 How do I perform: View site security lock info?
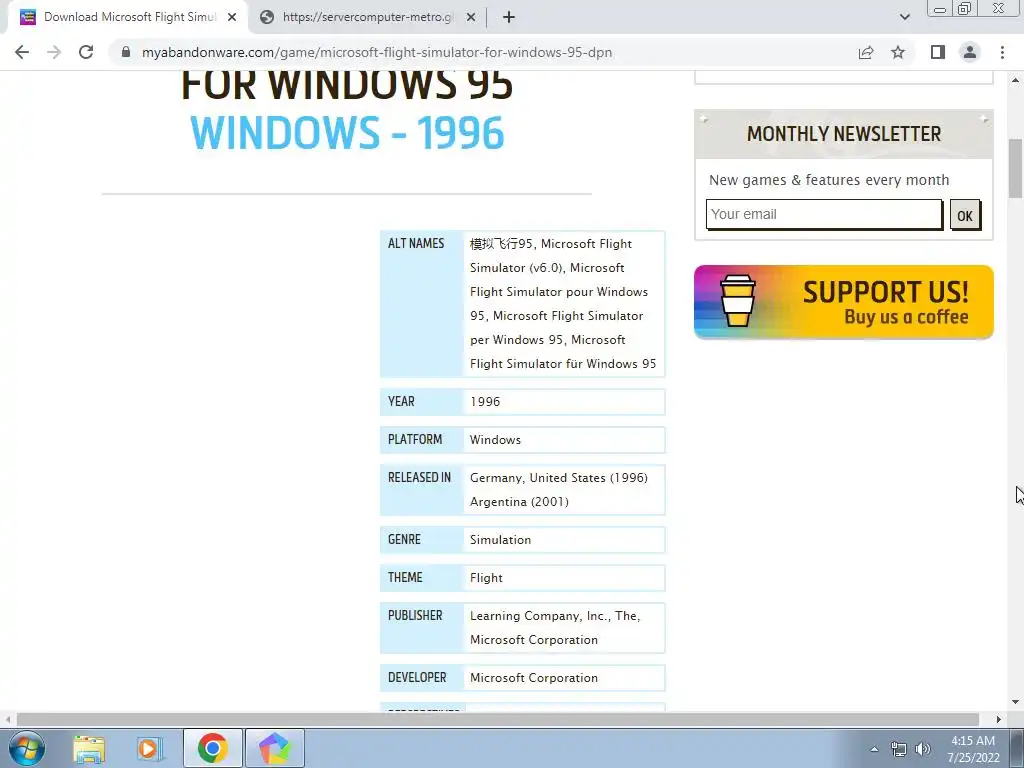tap(126, 52)
